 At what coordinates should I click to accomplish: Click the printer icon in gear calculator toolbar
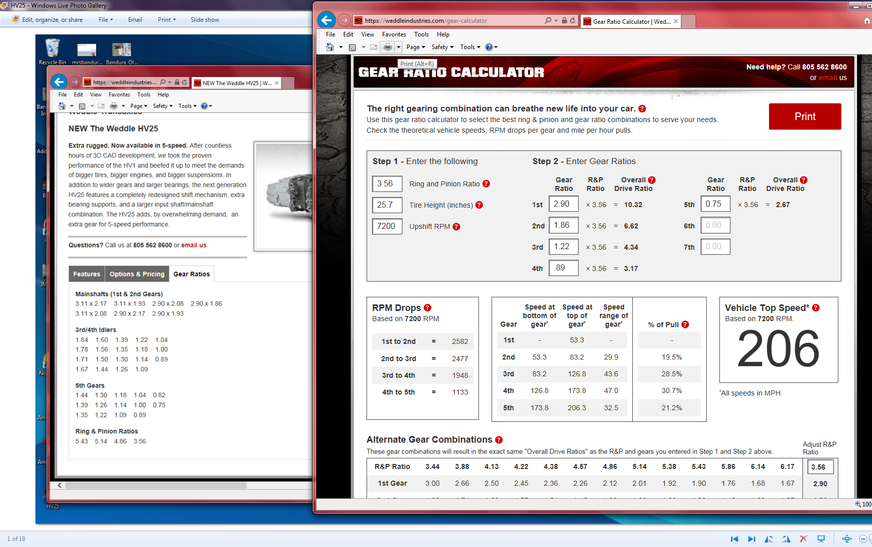[388, 47]
